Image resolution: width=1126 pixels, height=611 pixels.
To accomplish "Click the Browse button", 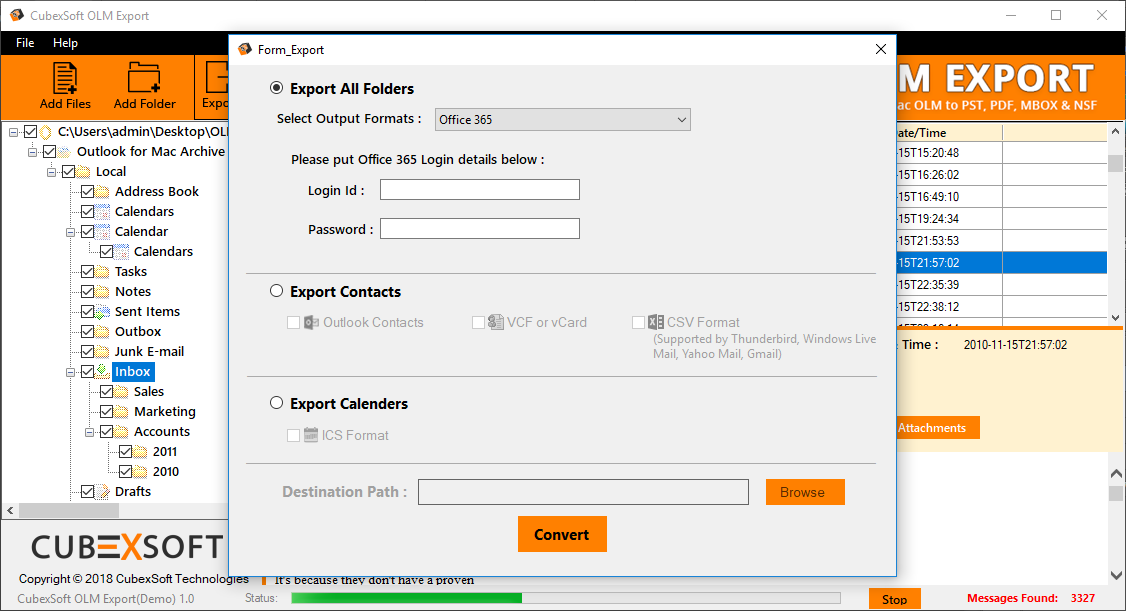I will click(x=805, y=493).
